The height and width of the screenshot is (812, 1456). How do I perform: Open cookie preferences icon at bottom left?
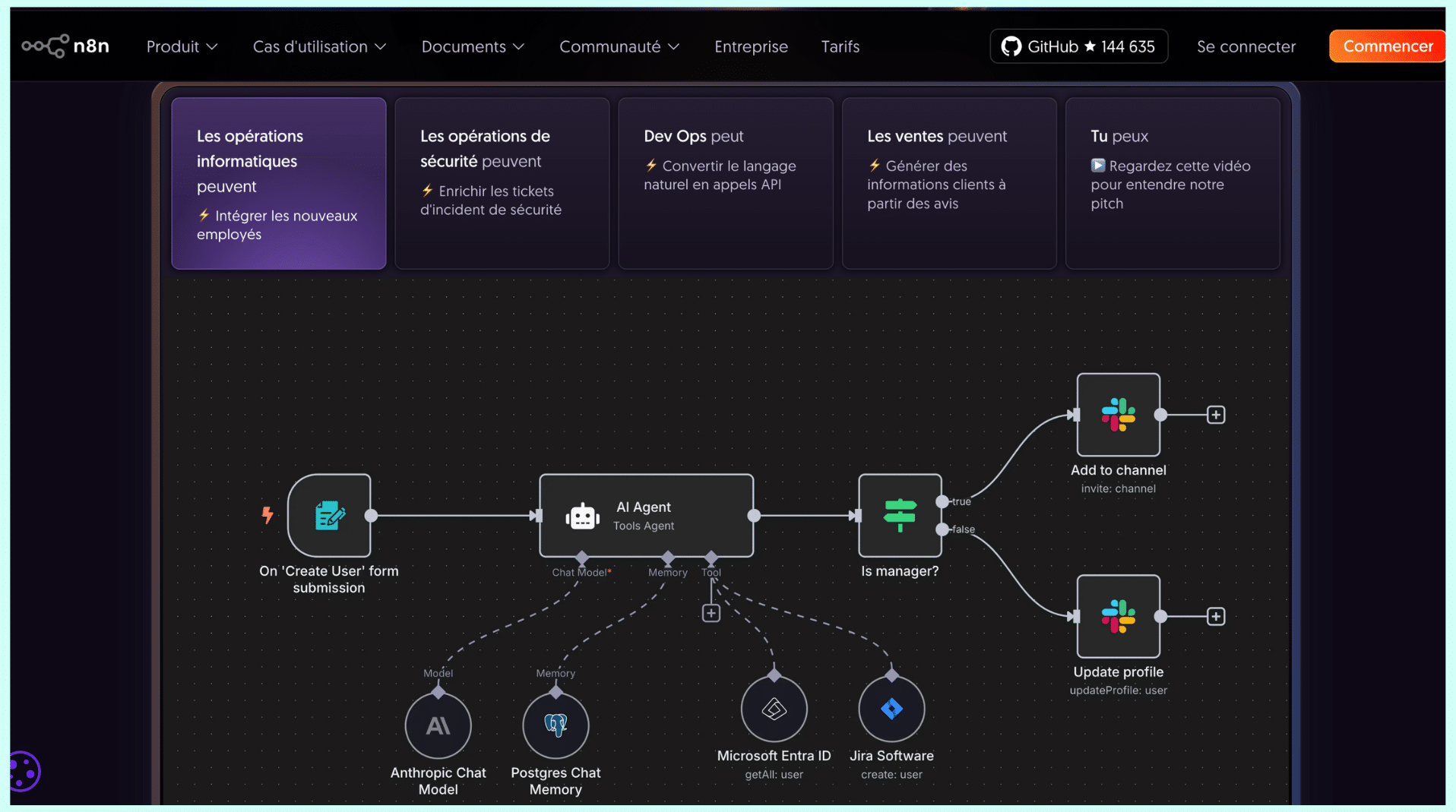point(24,772)
